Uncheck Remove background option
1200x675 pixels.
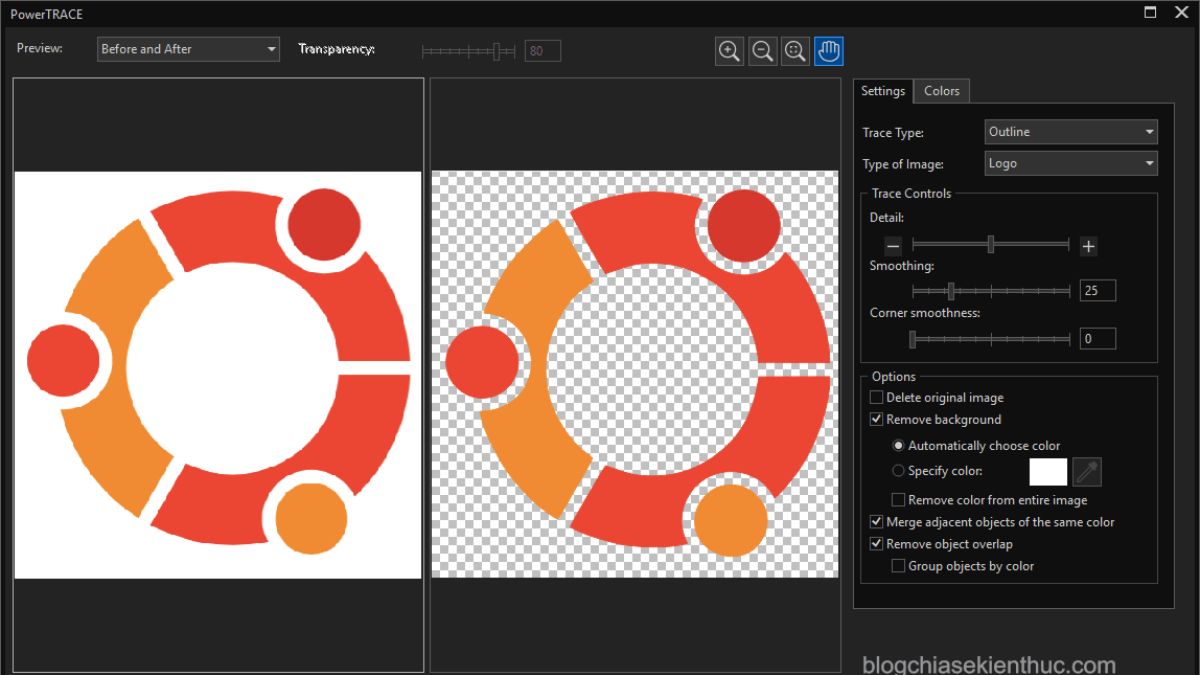pos(877,420)
